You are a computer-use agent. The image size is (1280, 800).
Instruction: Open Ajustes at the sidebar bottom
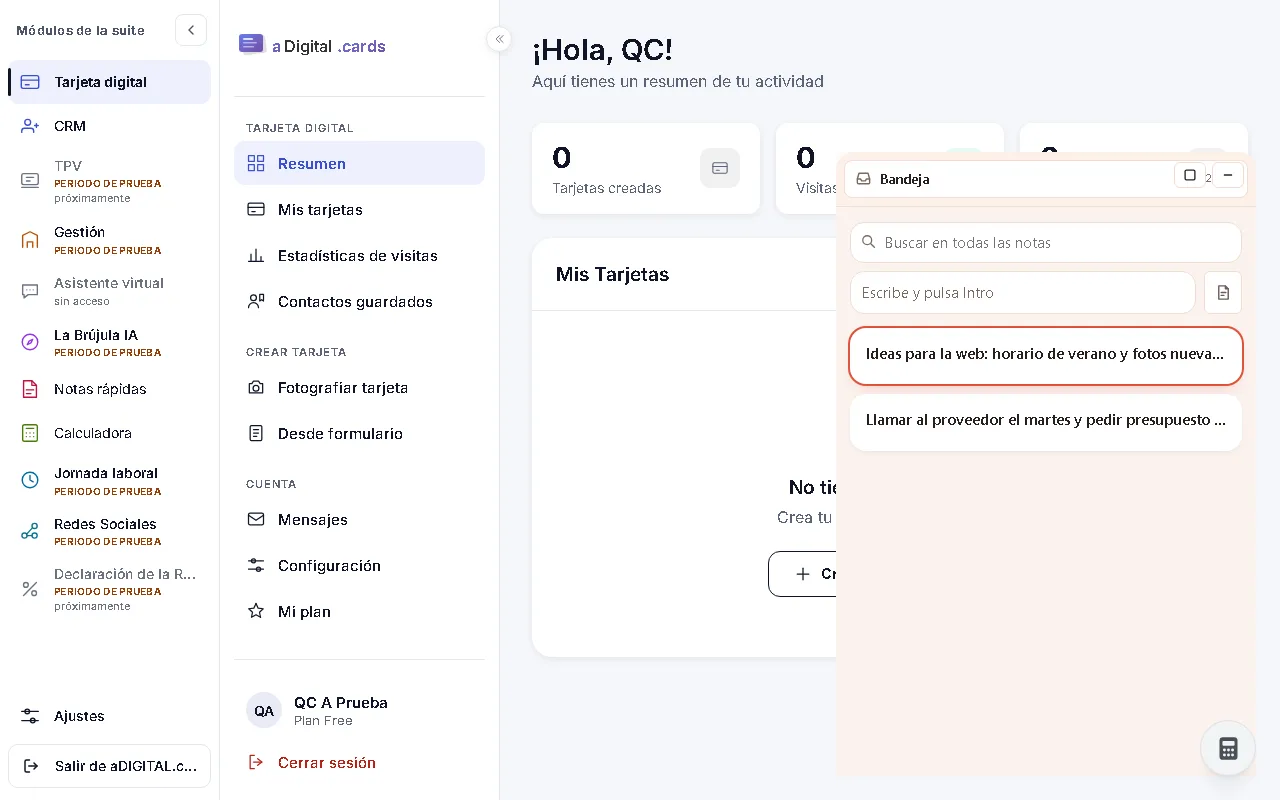tap(110, 716)
